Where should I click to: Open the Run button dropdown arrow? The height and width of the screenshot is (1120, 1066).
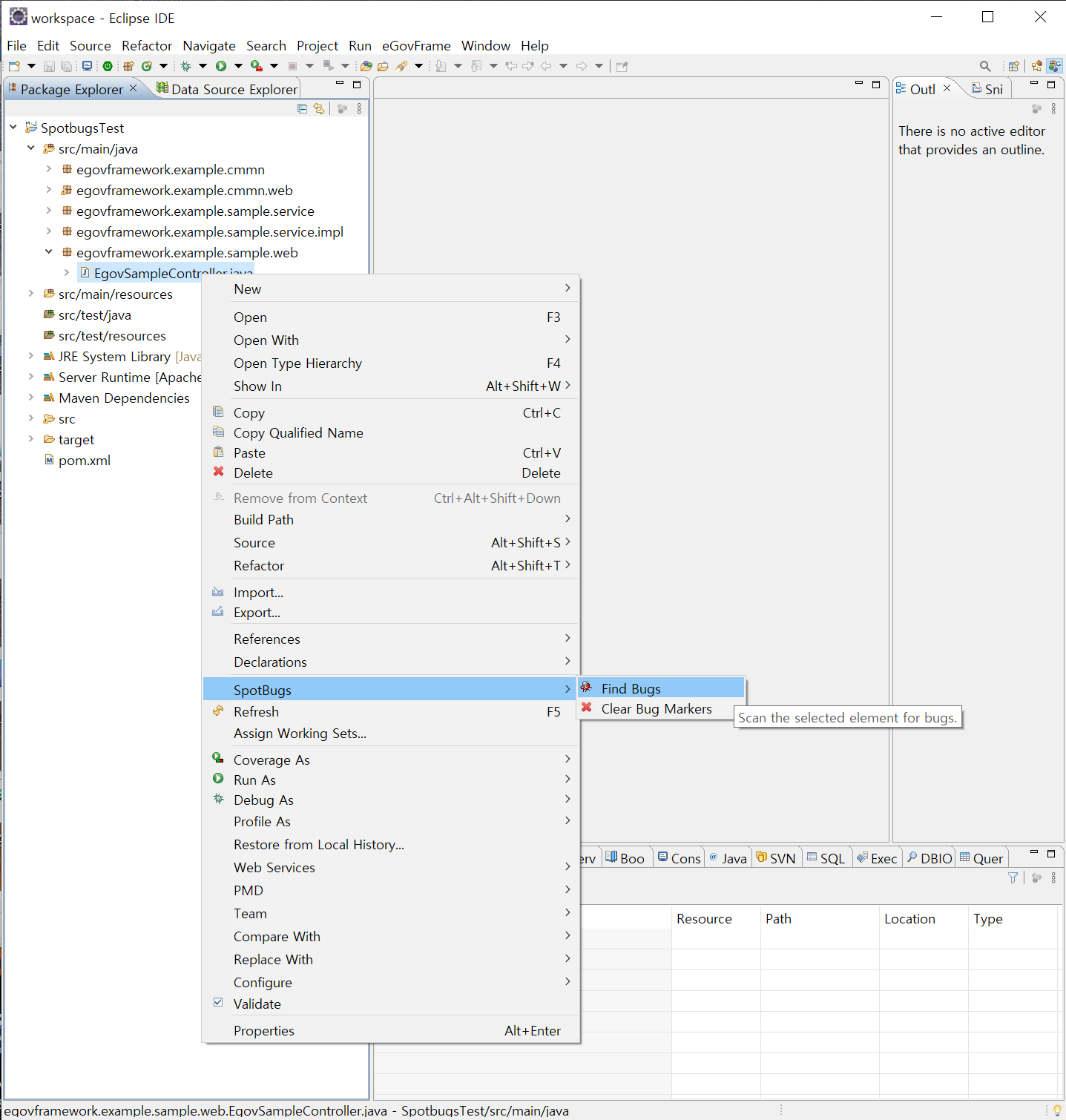[x=238, y=66]
